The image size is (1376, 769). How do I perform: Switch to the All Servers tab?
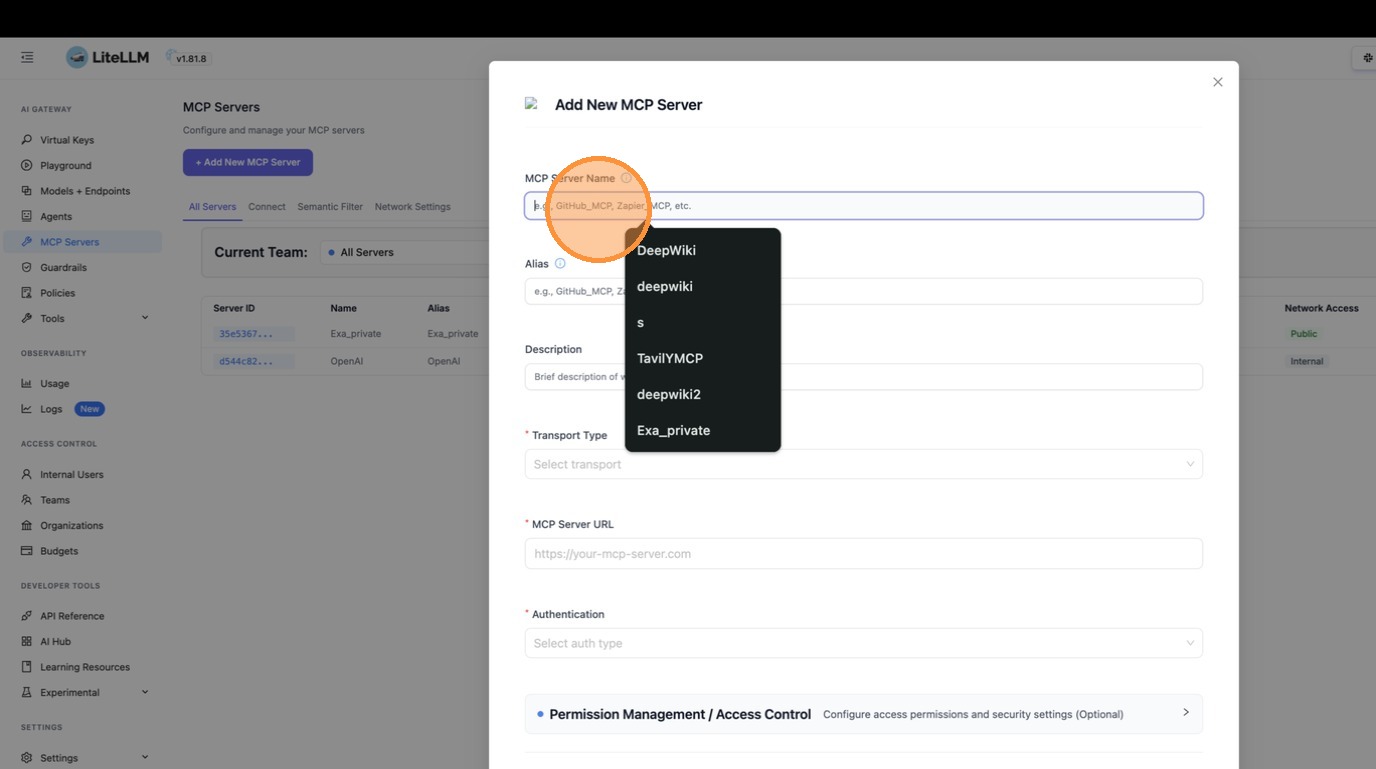tap(213, 207)
